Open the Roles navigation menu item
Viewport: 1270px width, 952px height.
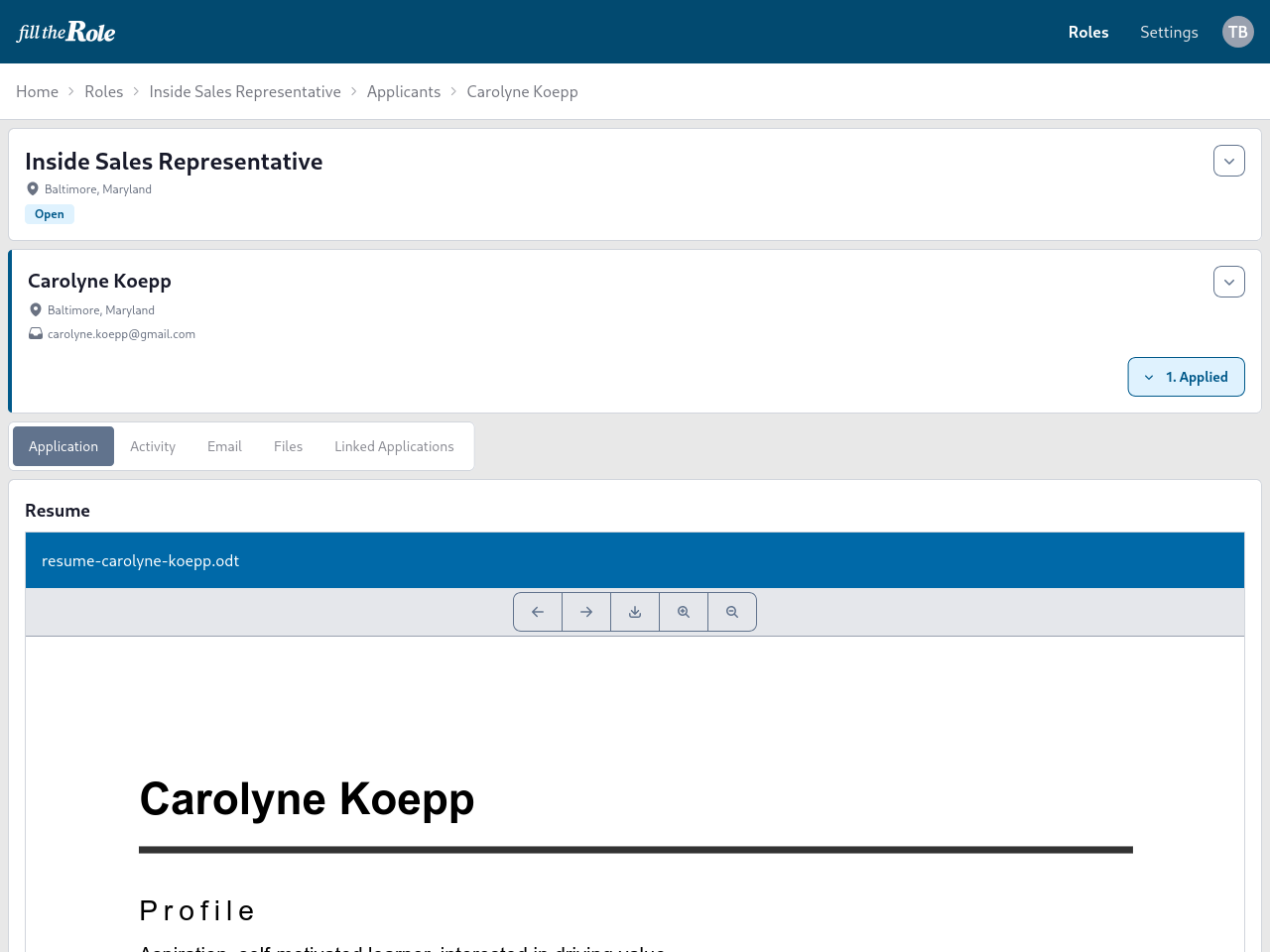(x=1088, y=31)
